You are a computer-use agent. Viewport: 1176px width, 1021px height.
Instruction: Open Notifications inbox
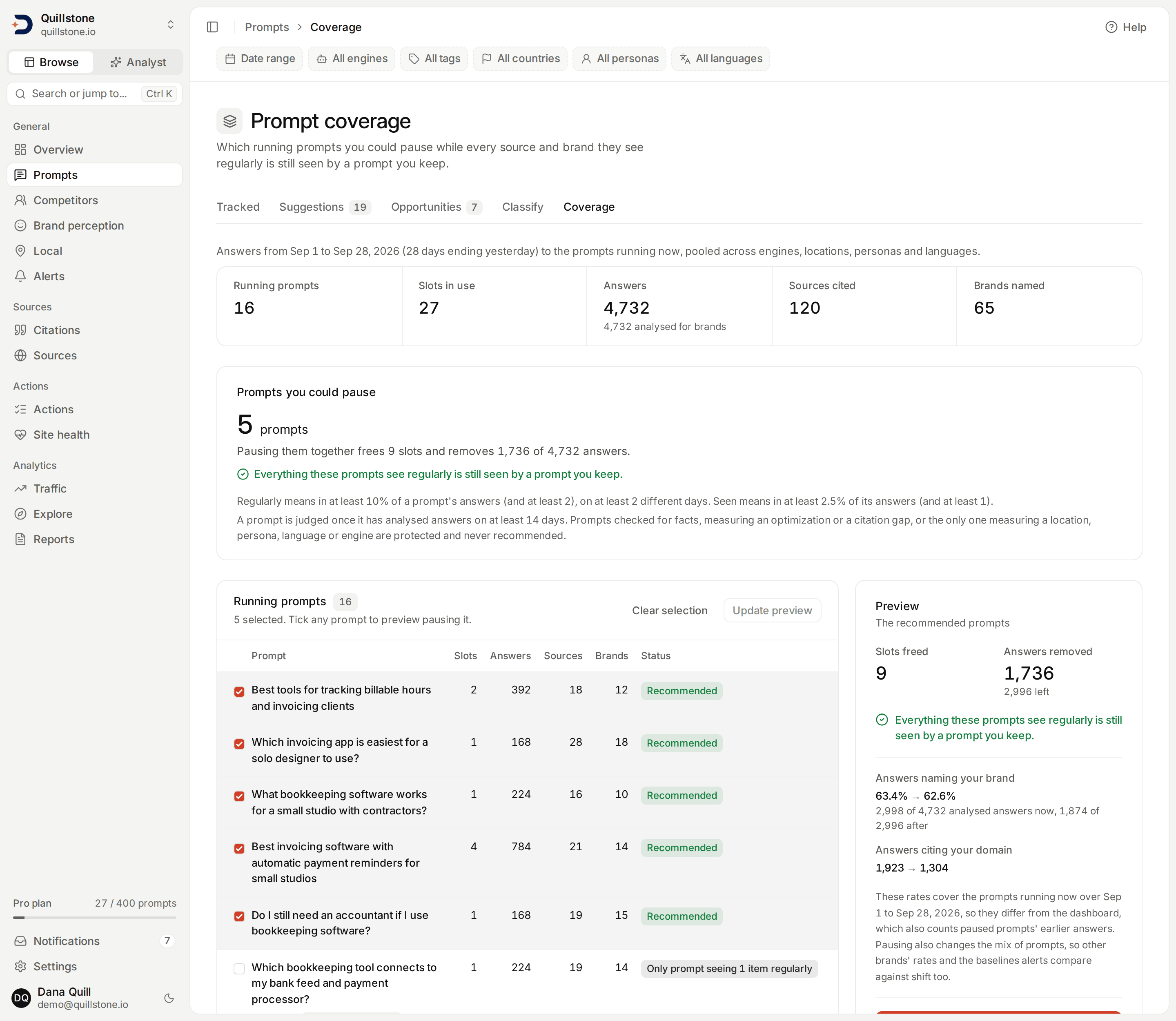pyautogui.click(x=95, y=941)
